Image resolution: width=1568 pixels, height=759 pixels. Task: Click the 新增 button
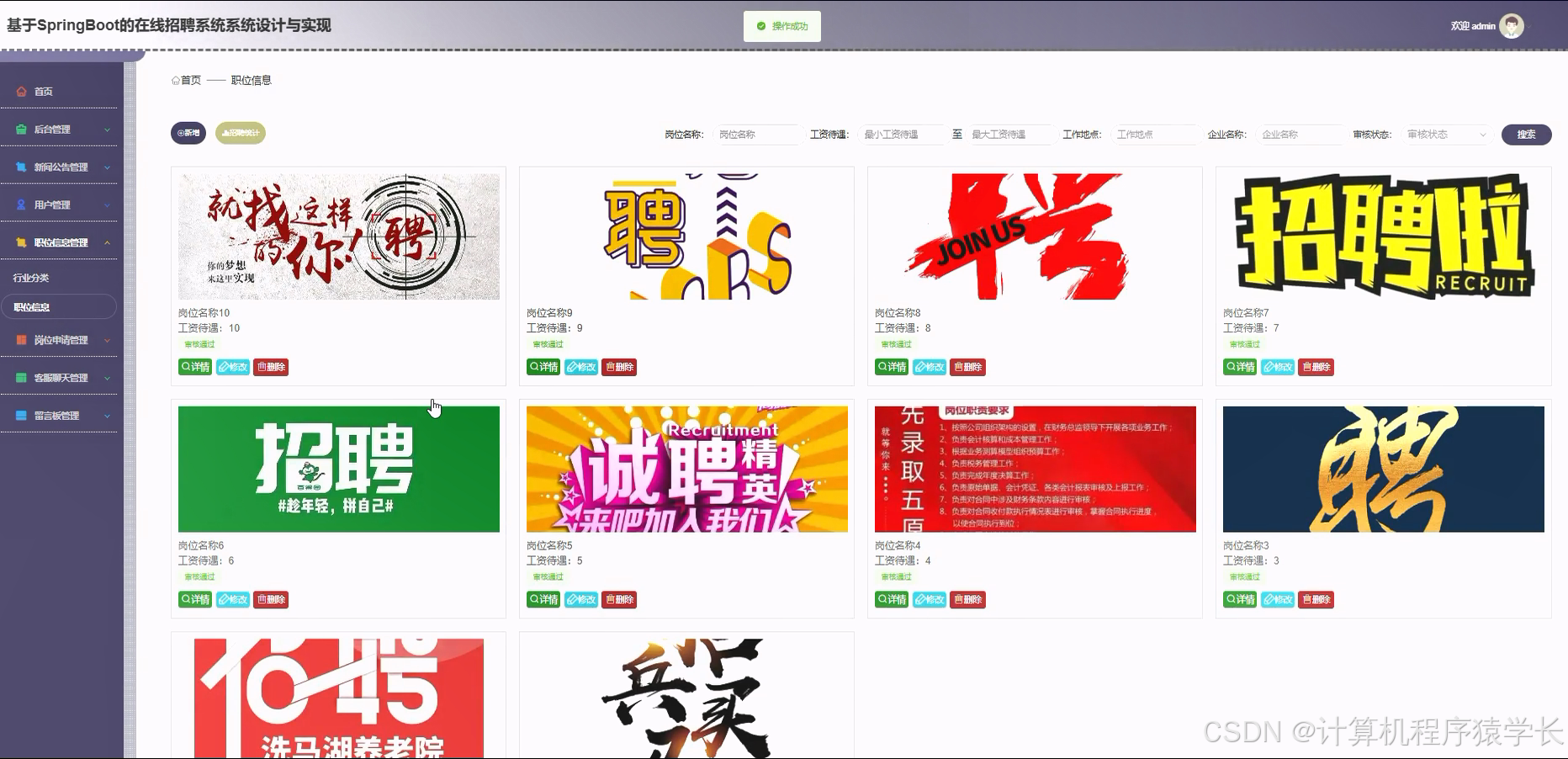point(188,133)
